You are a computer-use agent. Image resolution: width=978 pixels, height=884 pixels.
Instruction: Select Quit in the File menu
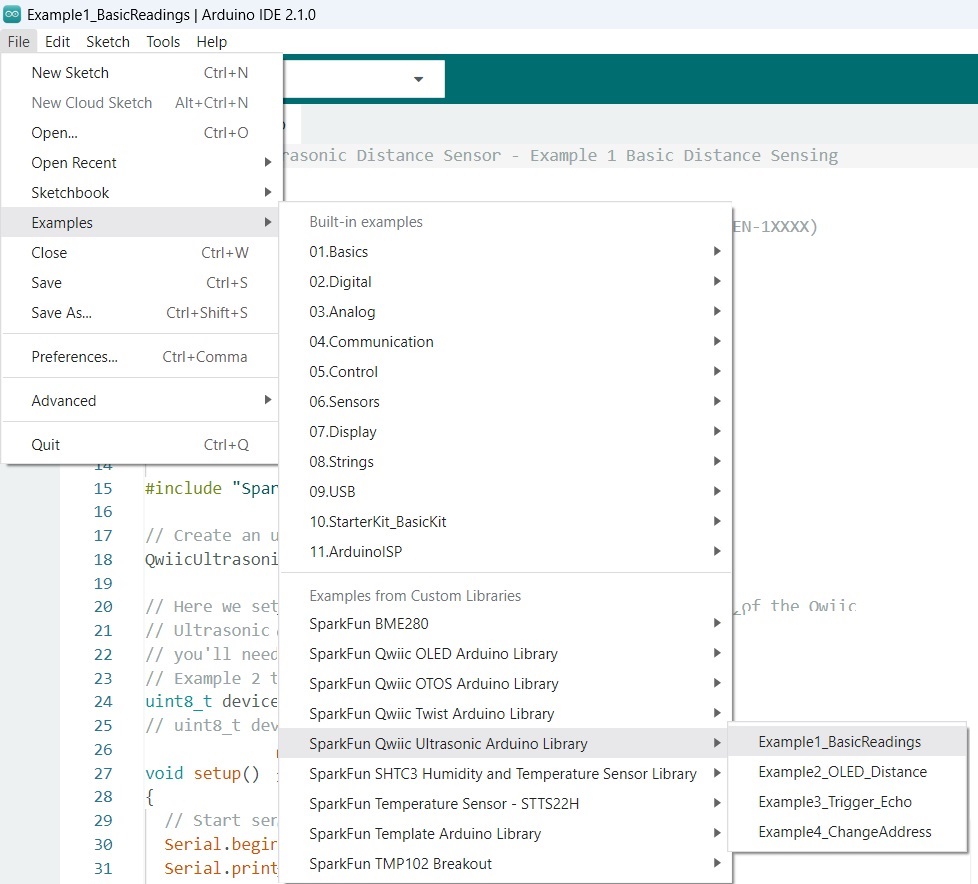tap(140, 445)
